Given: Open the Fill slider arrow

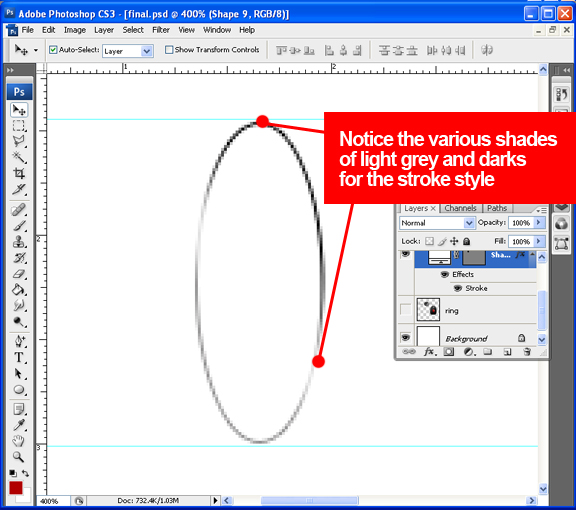Looking at the screenshot, I should (539, 241).
